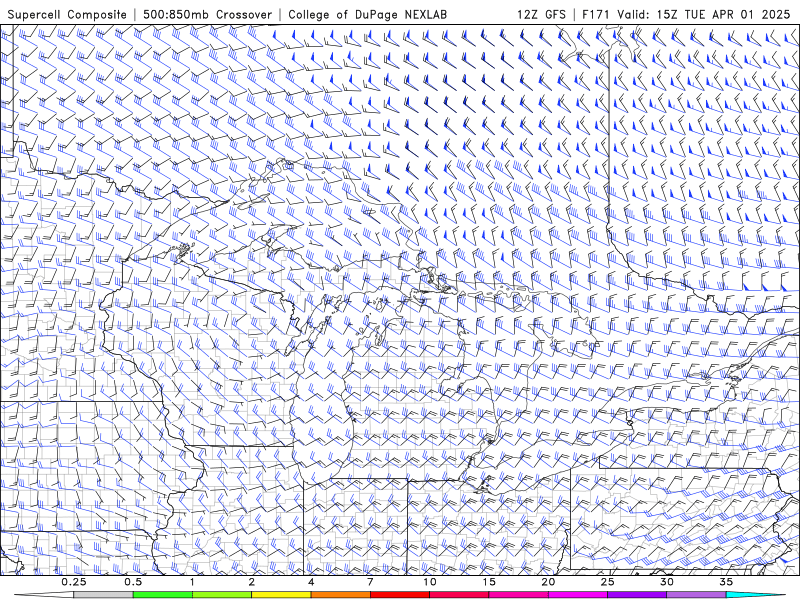Click the legend value 15
800x600 pixels.
click(489, 582)
